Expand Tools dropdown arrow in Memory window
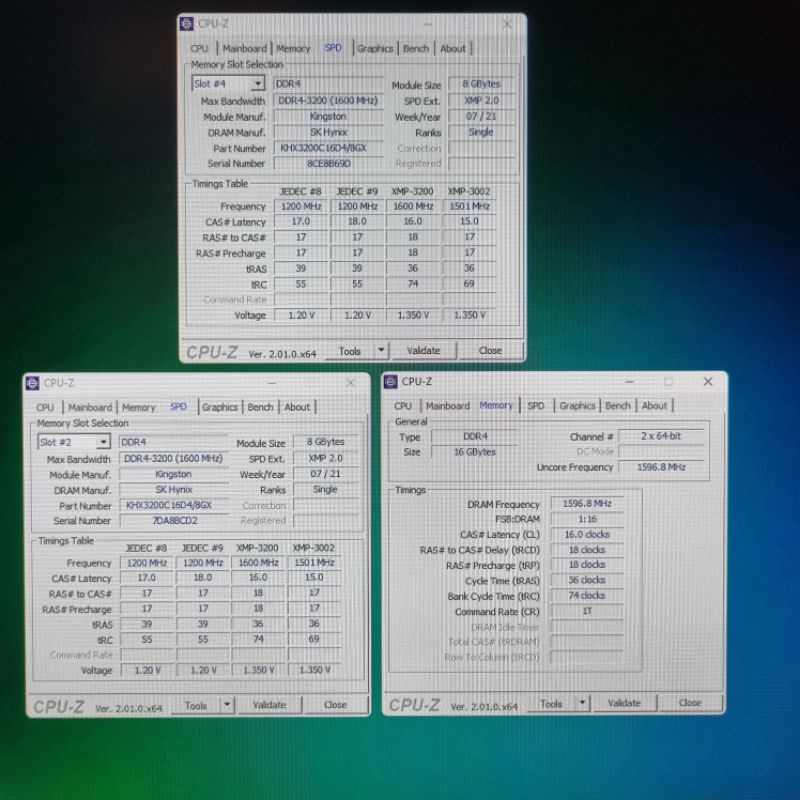Viewport: 800px width, 800px height. coord(583,704)
